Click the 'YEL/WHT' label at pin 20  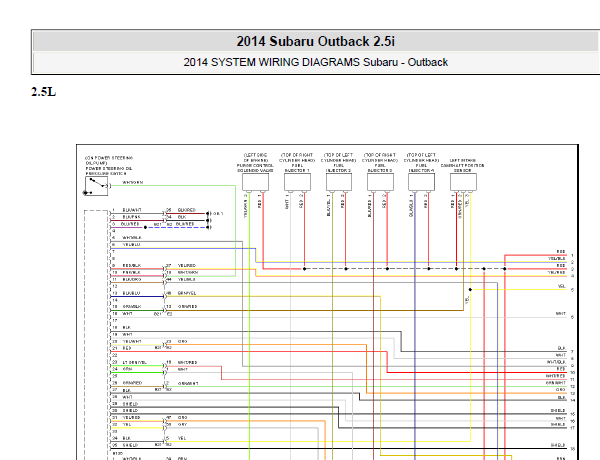[x=132, y=341]
